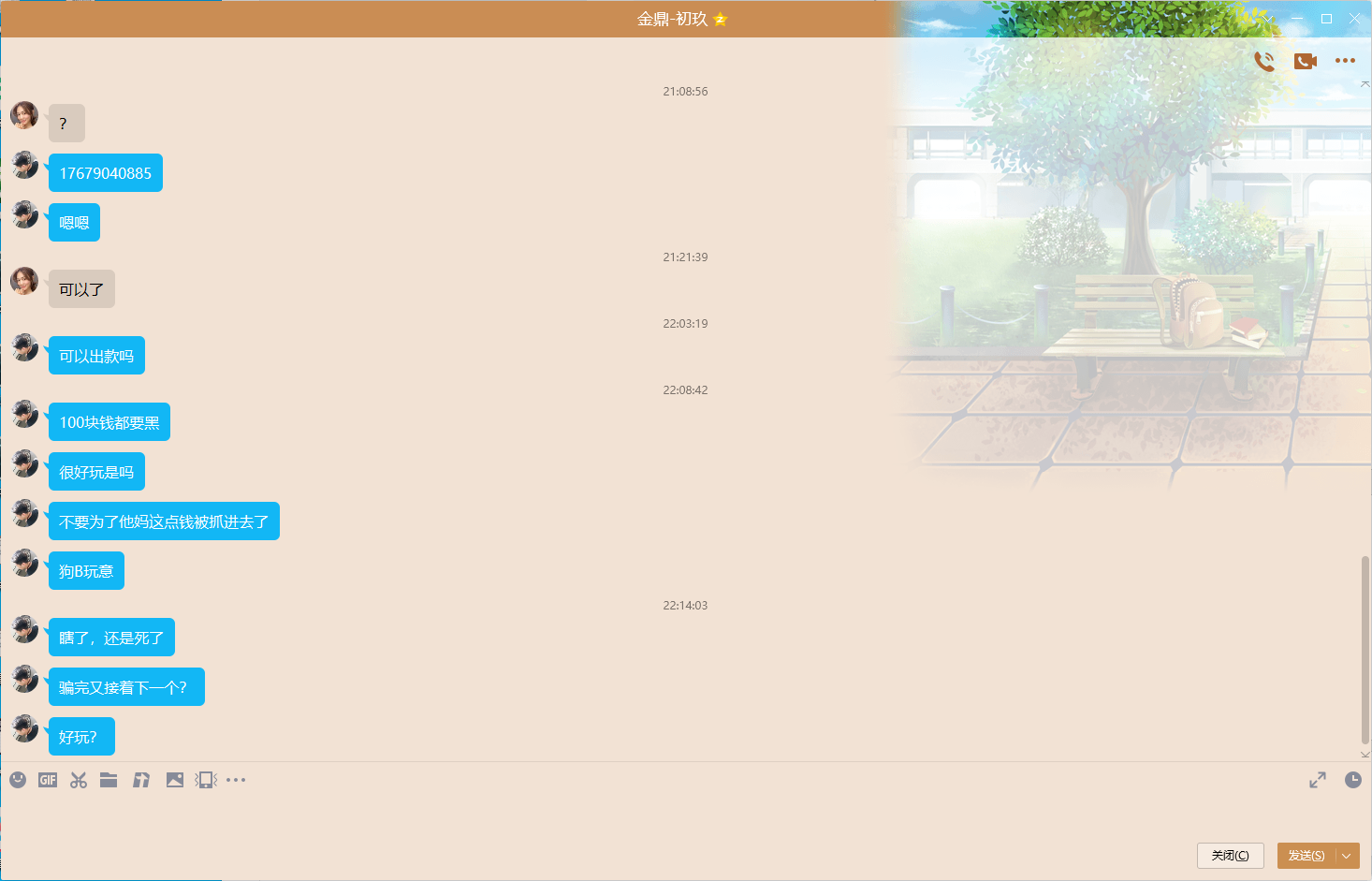
Task: Open the avatar beside the "可以了" message
Action: click(x=24, y=281)
